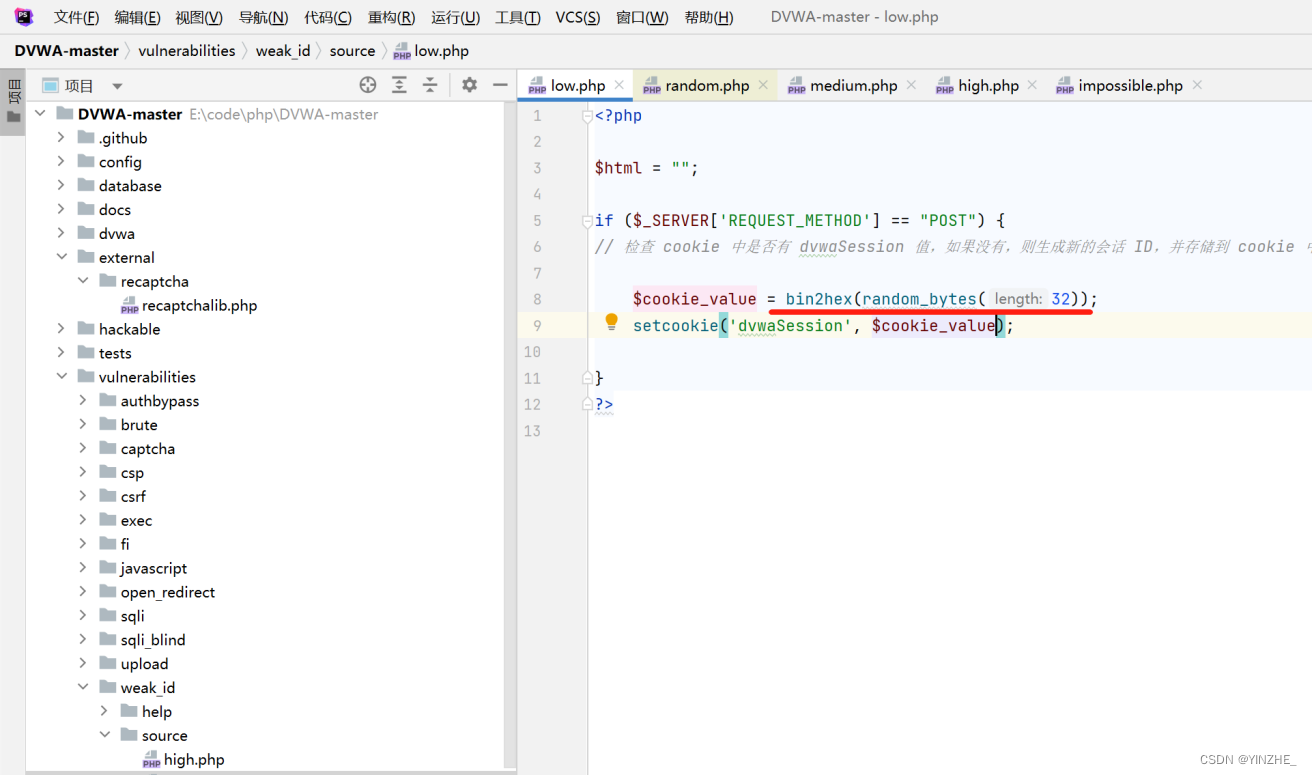
Task: Collapse the source folder under weak_id
Action: click(x=105, y=735)
